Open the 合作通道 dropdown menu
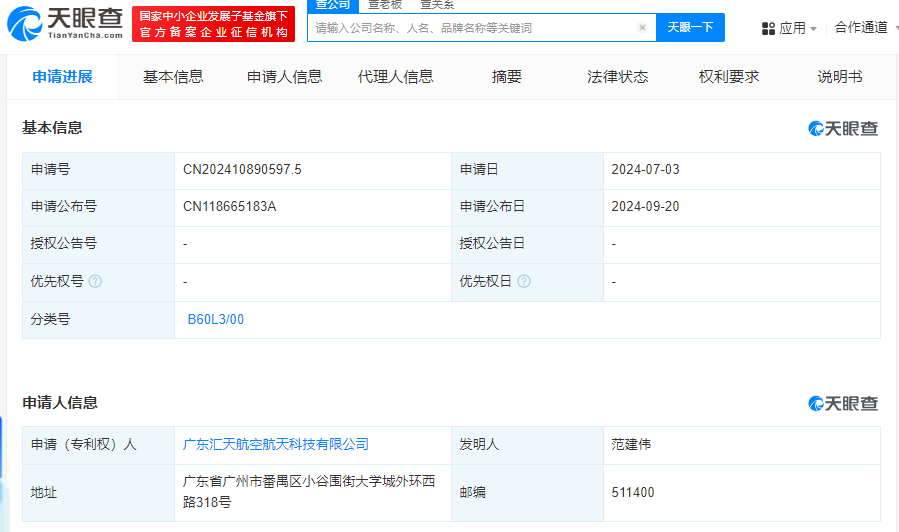 (x=866, y=28)
